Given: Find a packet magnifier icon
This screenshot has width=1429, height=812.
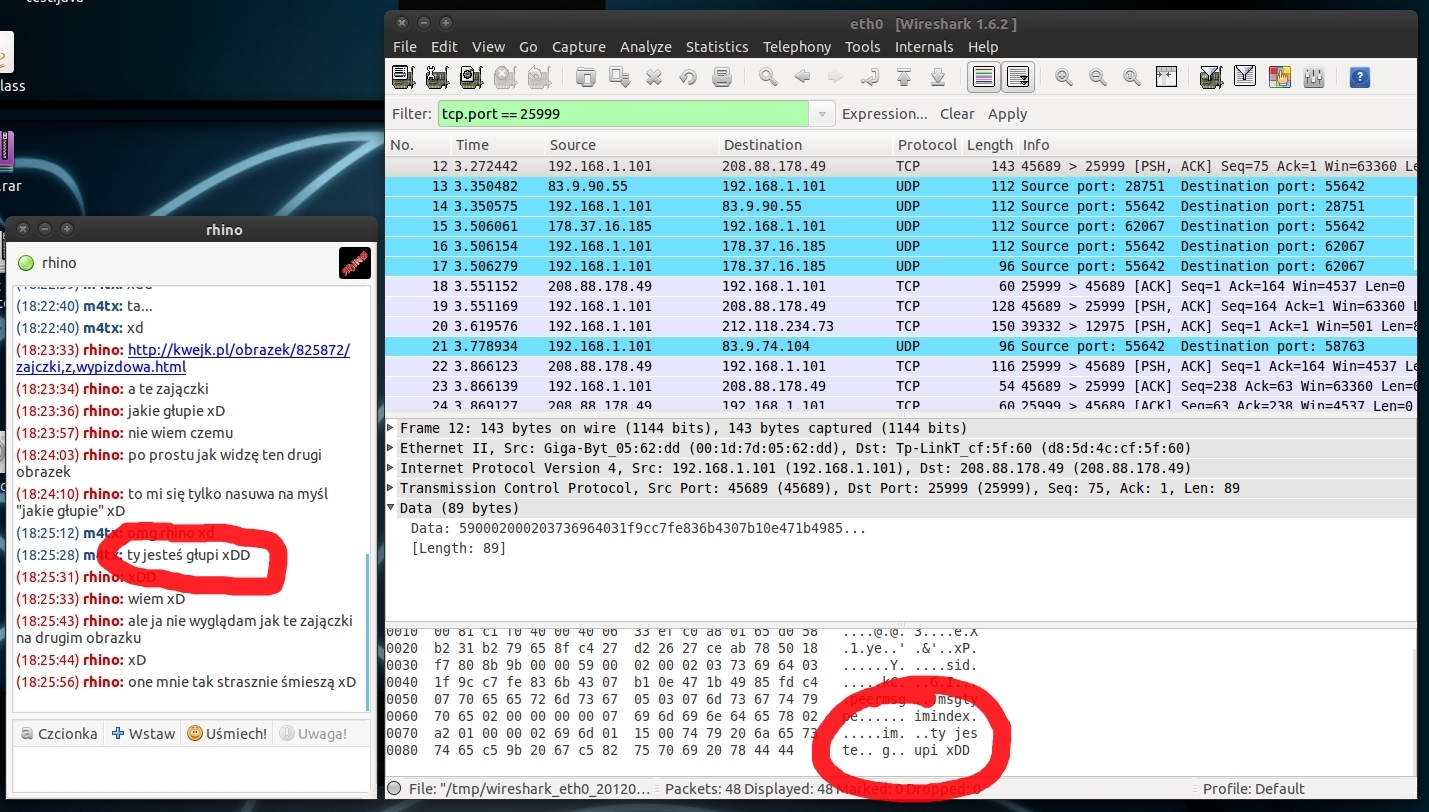Looking at the screenshot, I should (x=768, y=77).
